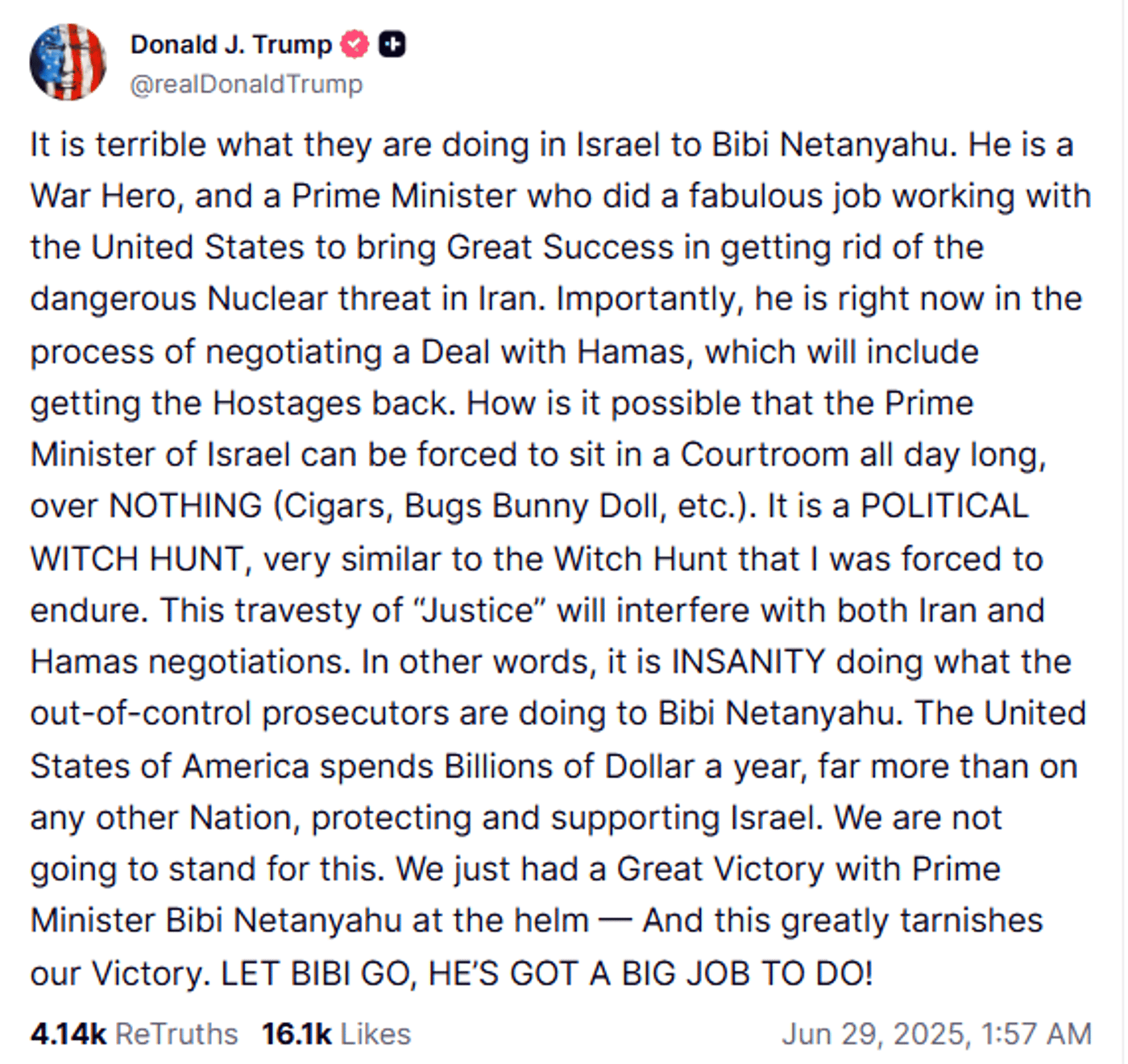Open Donald J. Trump's profile avatar
The height and width of the screenshot is (1064, 1128).
pyautogui.click(x=68, y=62)
